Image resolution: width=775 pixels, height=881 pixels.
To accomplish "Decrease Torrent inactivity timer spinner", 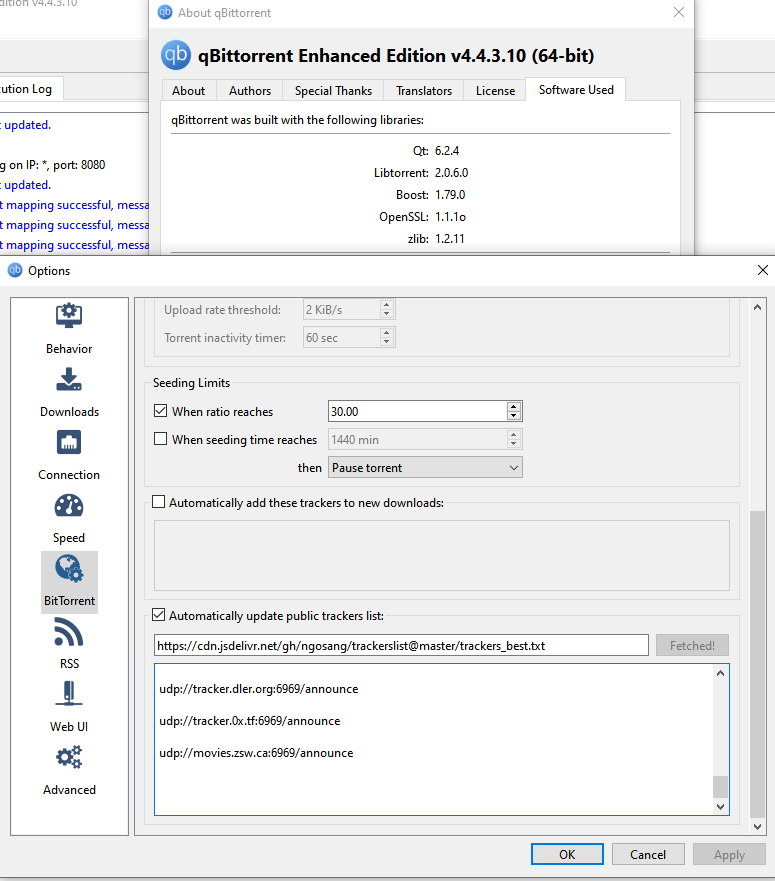I will pyautogui.click(x=387, y=342).
